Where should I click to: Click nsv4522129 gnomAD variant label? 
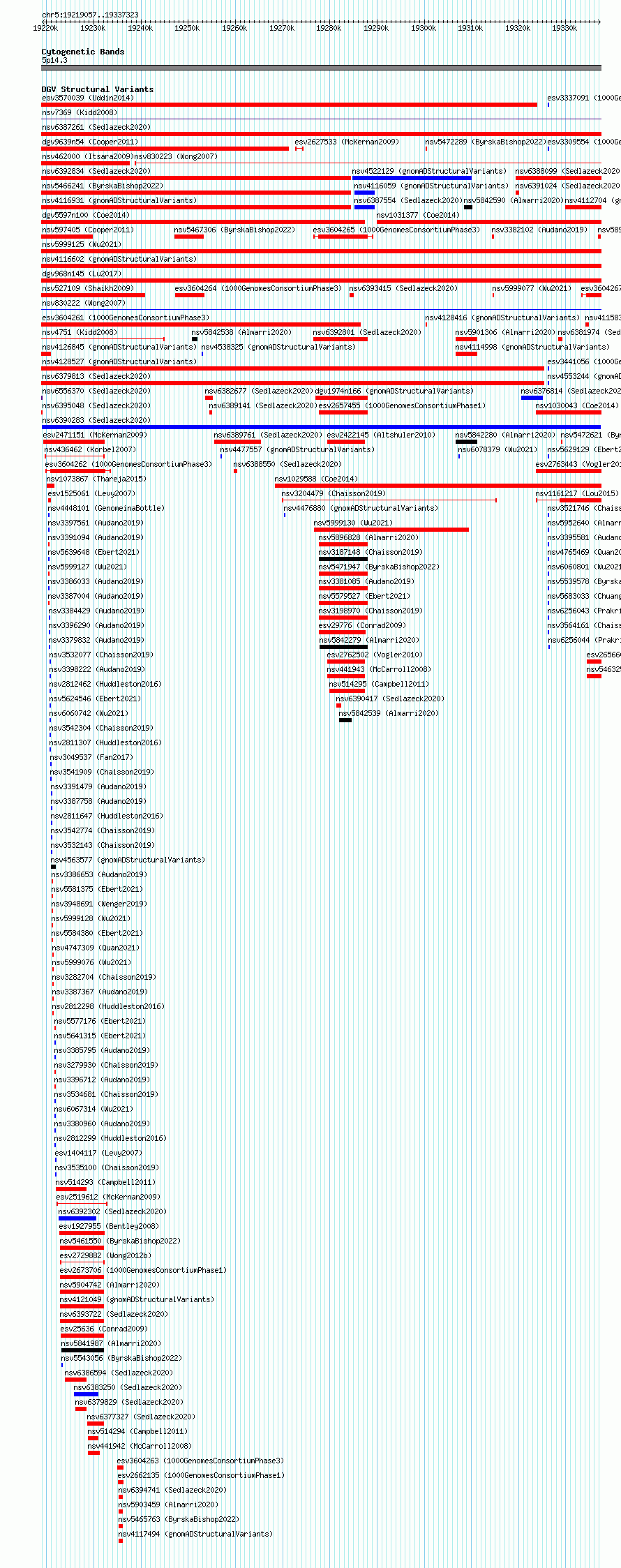429,171
